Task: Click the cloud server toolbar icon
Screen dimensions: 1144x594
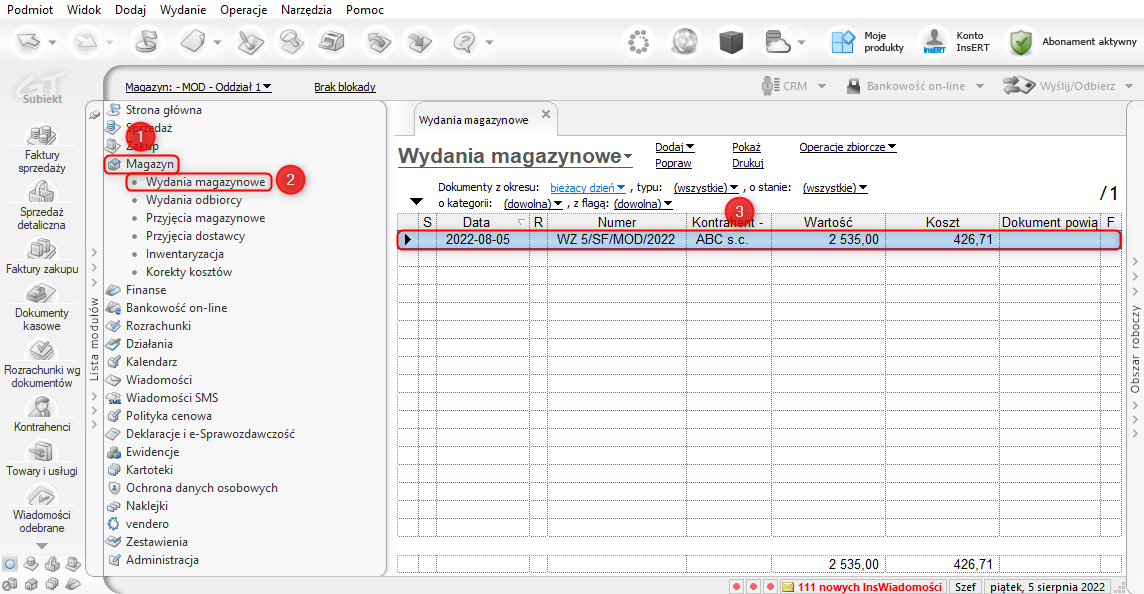Action: click(x=778, y=42)
